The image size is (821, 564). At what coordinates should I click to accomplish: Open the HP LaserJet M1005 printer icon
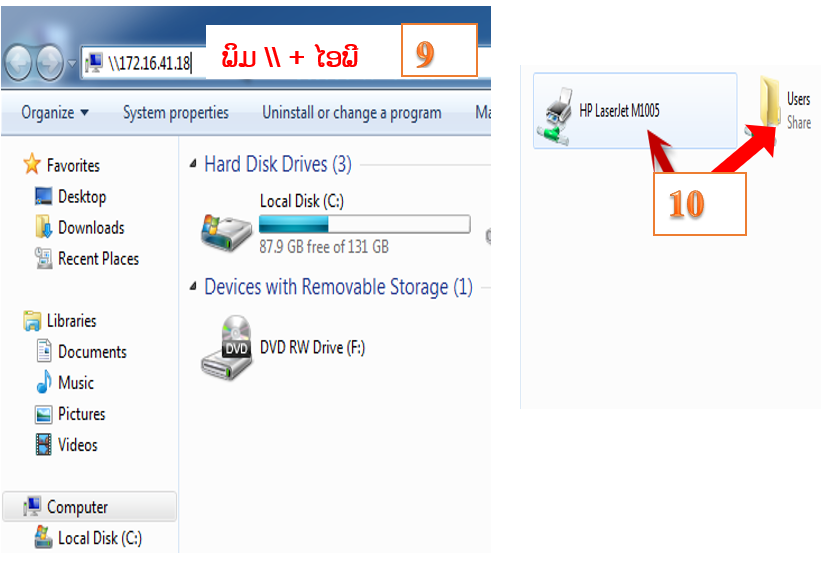click(x=558, y=110)
